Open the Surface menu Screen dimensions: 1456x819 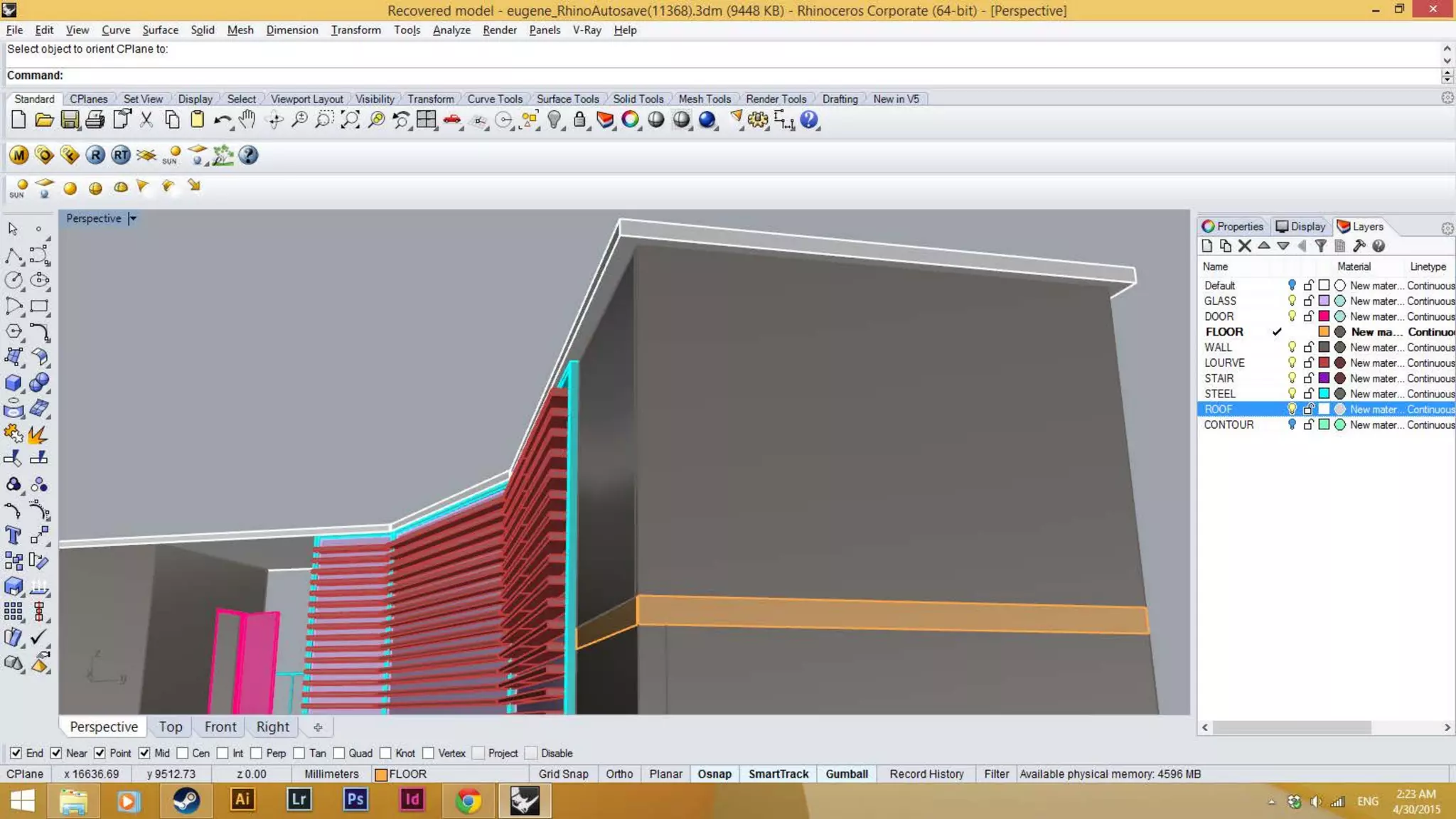point(160,30)
